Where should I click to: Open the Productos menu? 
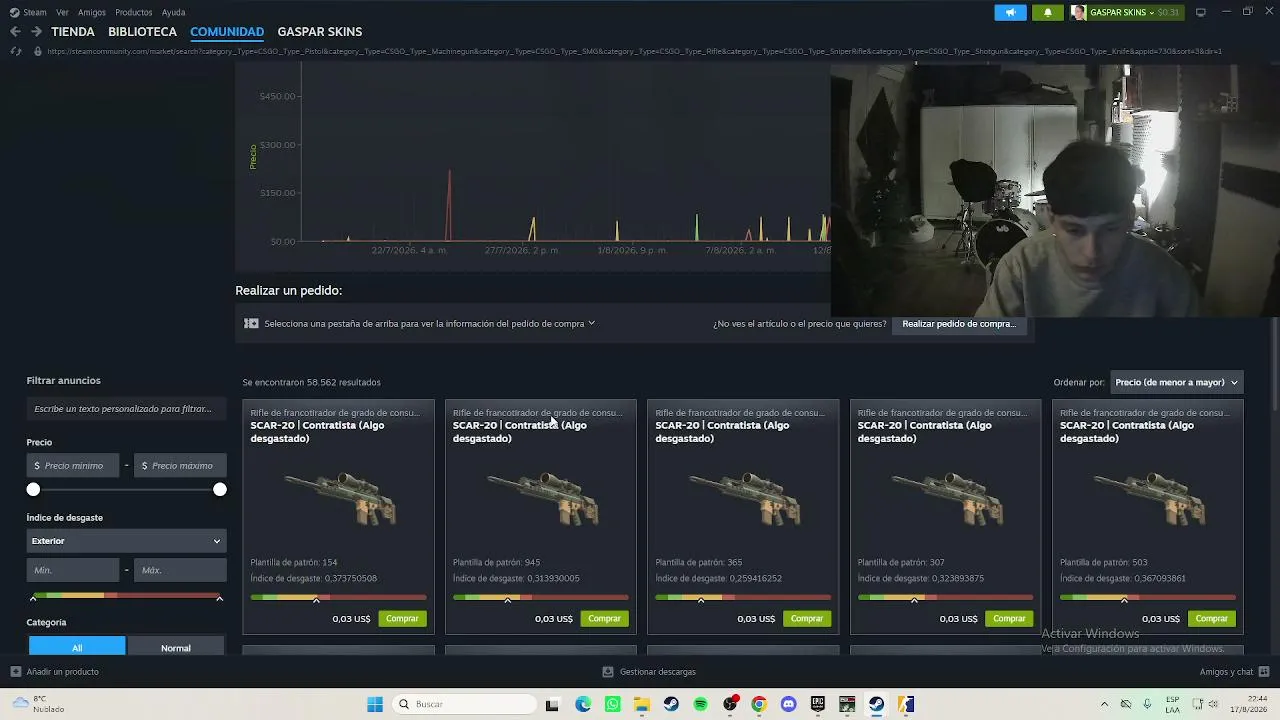[x=134, y=12]
